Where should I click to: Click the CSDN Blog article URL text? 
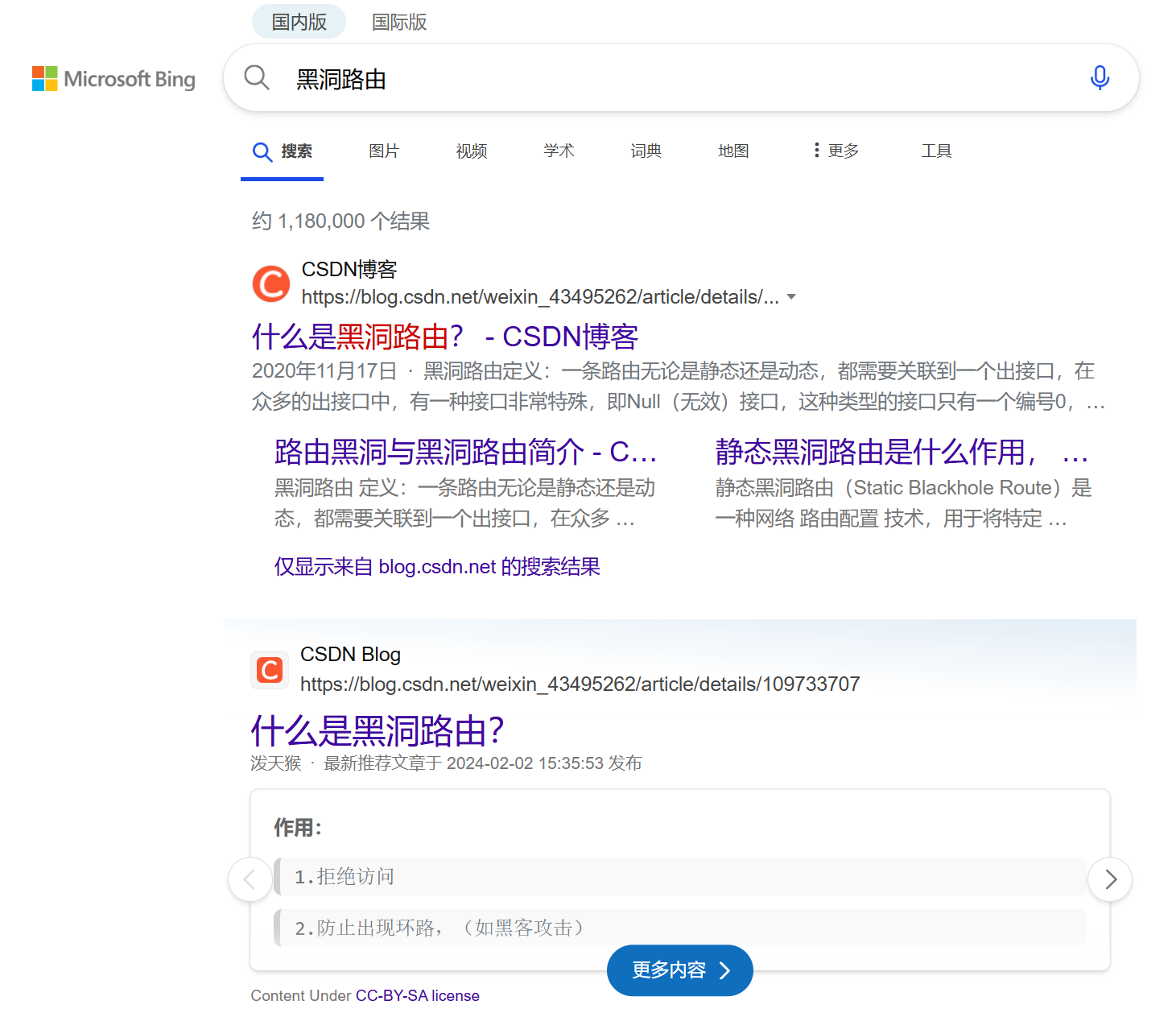[580, 684]
